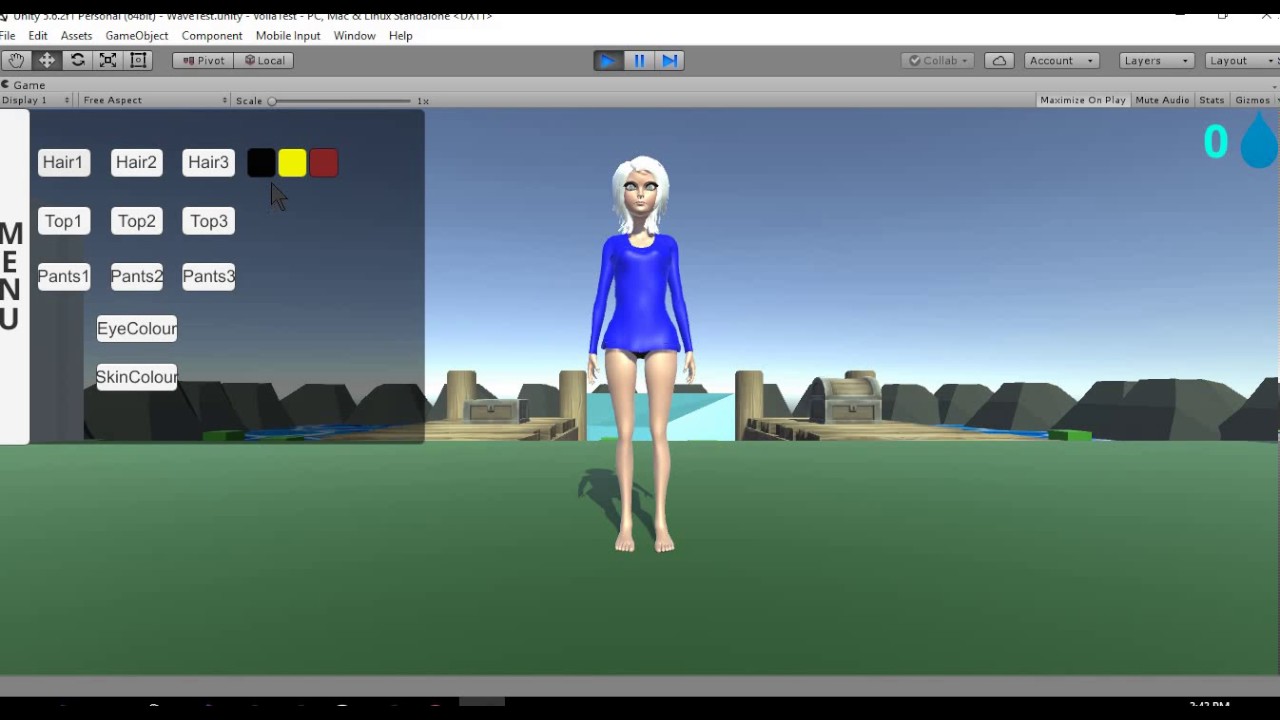Select the Pants2 button

136,276
